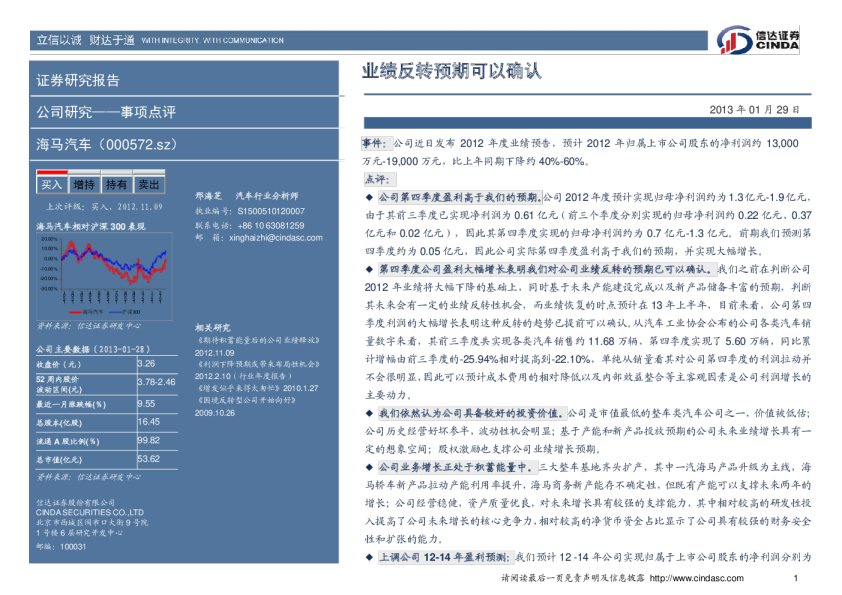Image resolution: width=842 pixels, height=595 pixels.
Task: Click the diamond bullet before 第四季度公司盈利大幅增长
Action: coord(369,269)
